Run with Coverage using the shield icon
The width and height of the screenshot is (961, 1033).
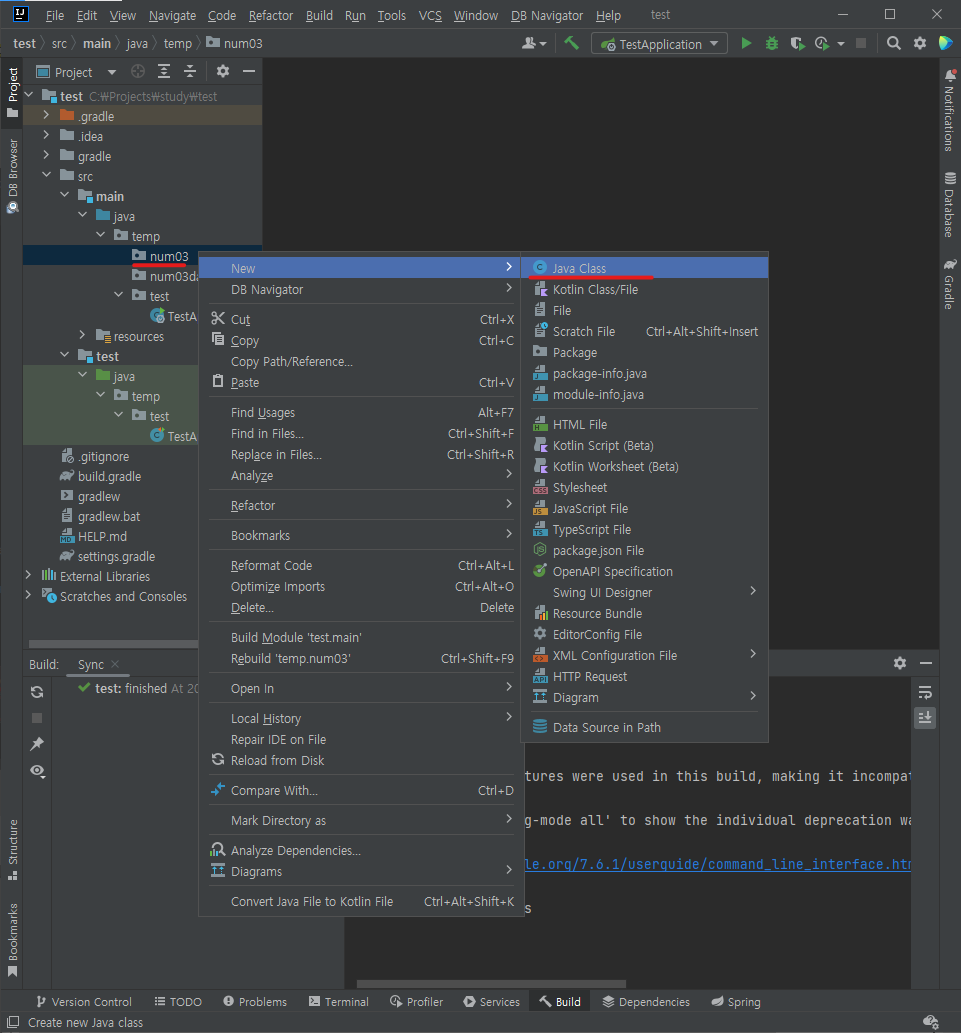pos(797,43)
